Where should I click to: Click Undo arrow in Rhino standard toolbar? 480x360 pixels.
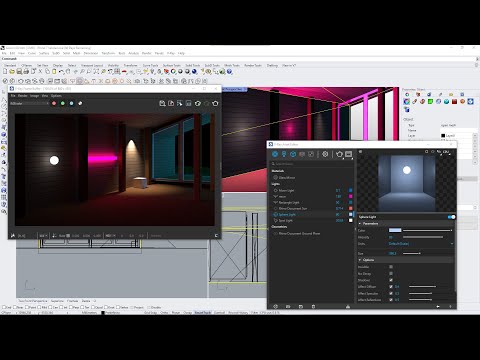(x=61, y=71)
